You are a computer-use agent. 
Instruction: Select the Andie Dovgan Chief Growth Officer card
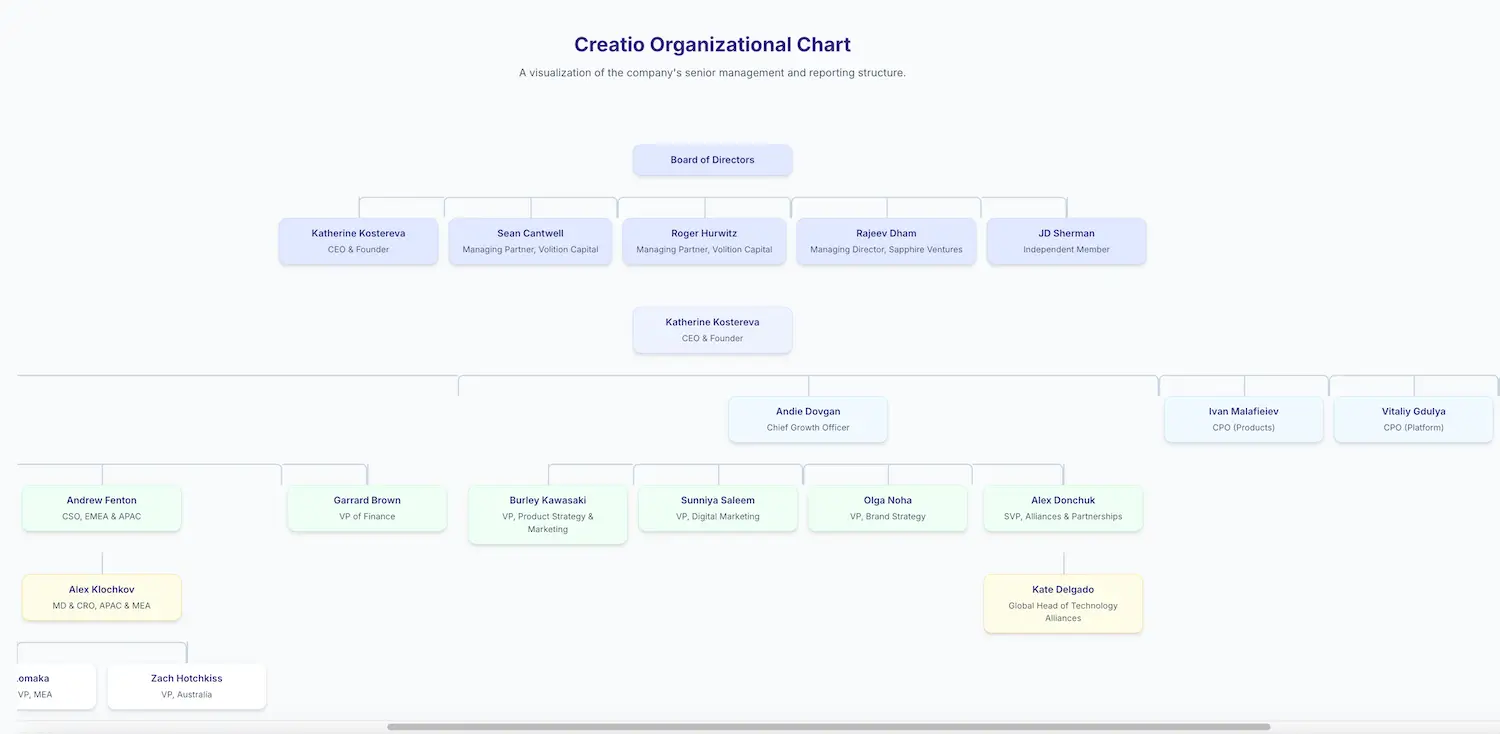(808, 419)
